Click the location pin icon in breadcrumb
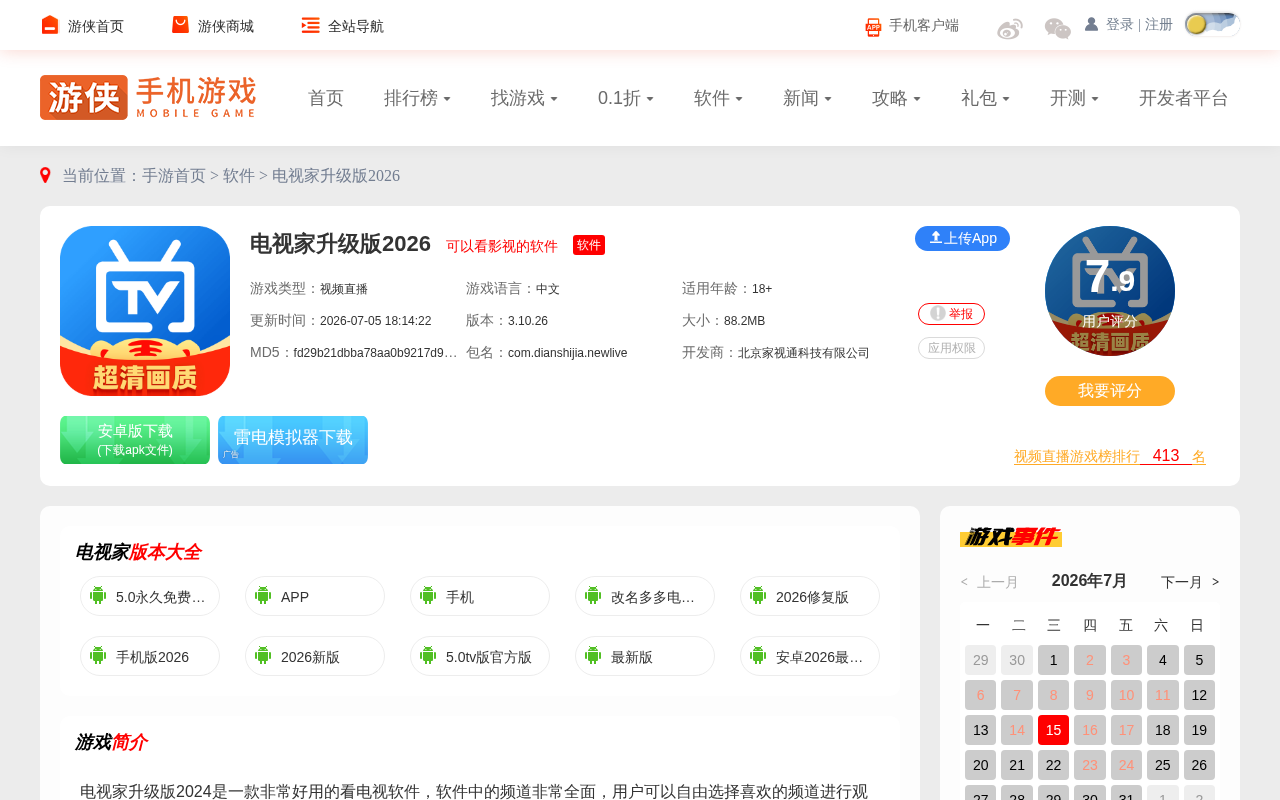Image resolution: width=1280 pixels, height=800 pixels. tap(45, 176)
